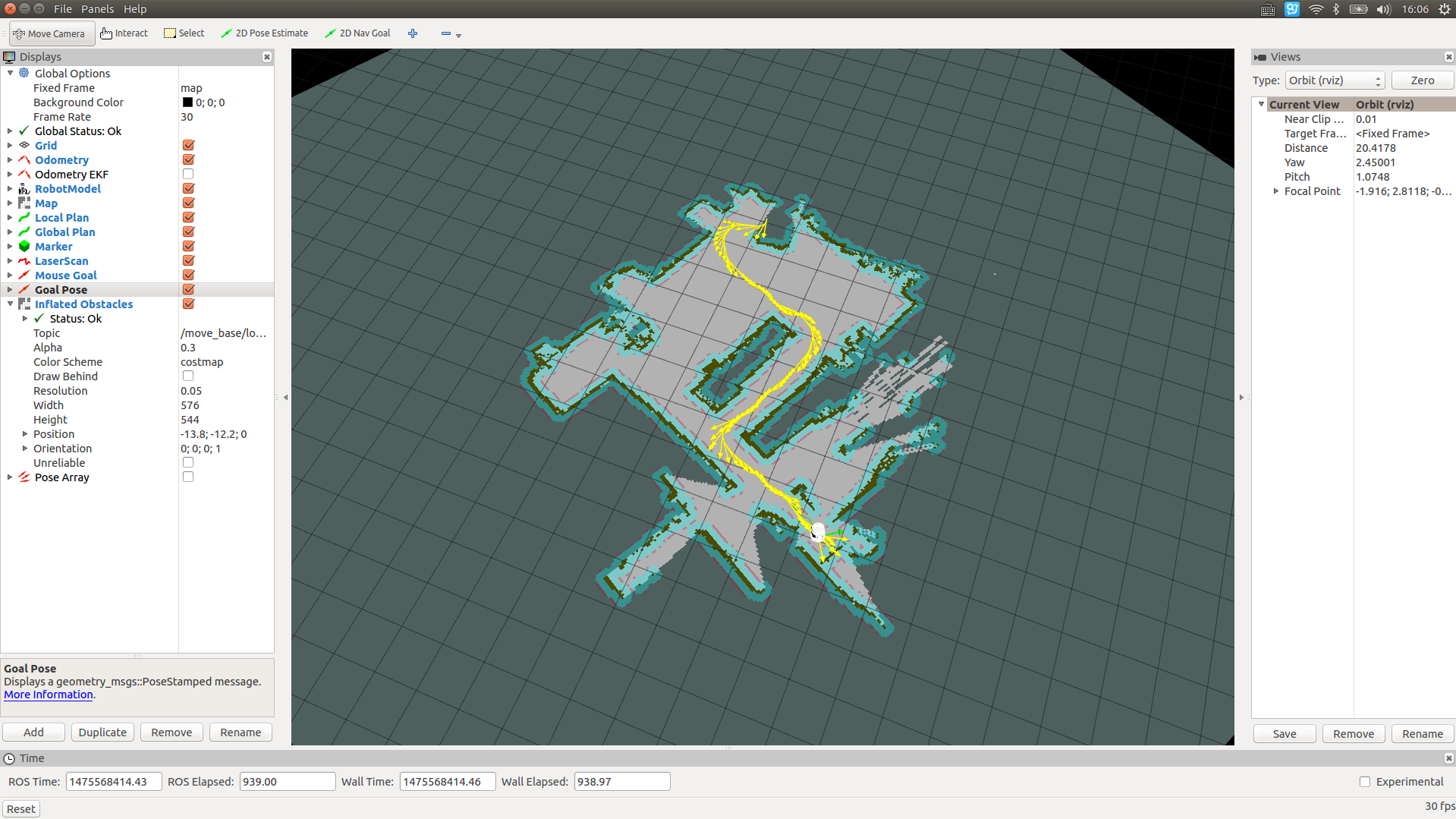Open the sound volume indicator
Screen dimensions: 1456x819
(x=1383, y=9)
